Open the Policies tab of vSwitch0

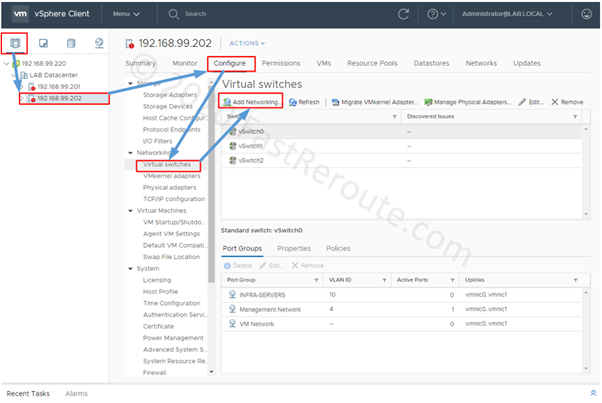click(338, 248)
